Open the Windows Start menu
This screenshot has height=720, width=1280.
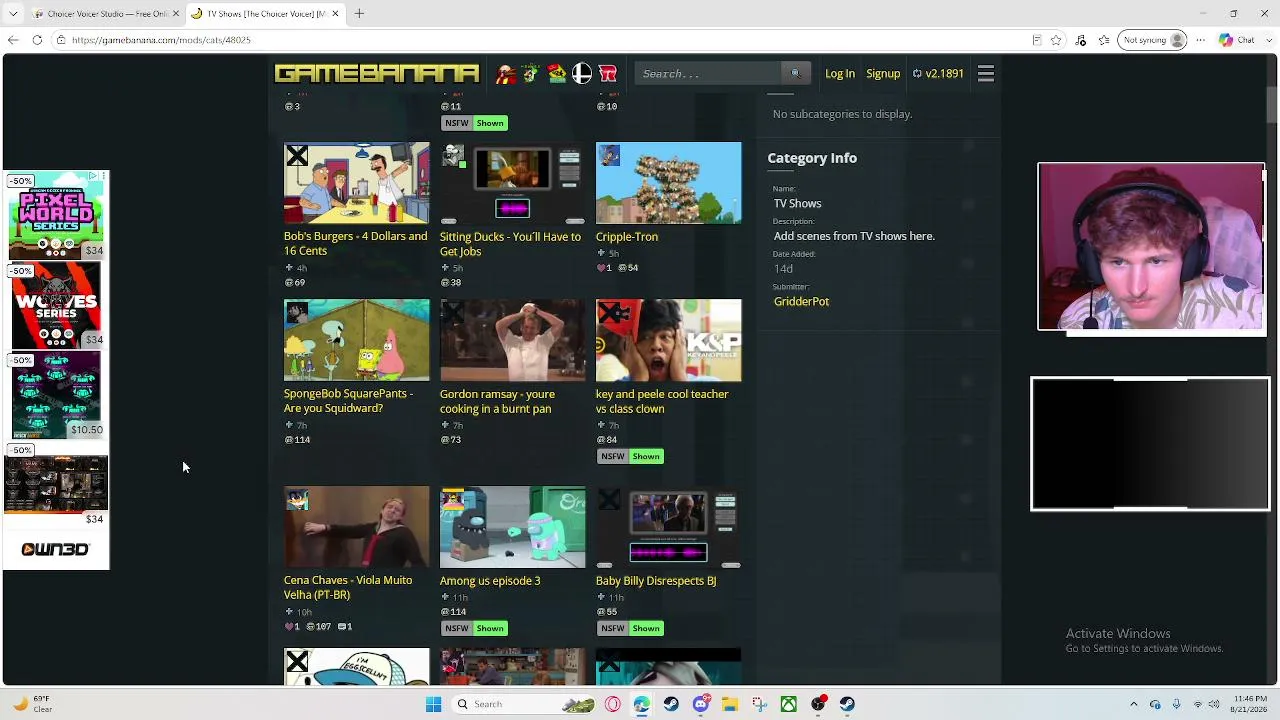(433, 704)
